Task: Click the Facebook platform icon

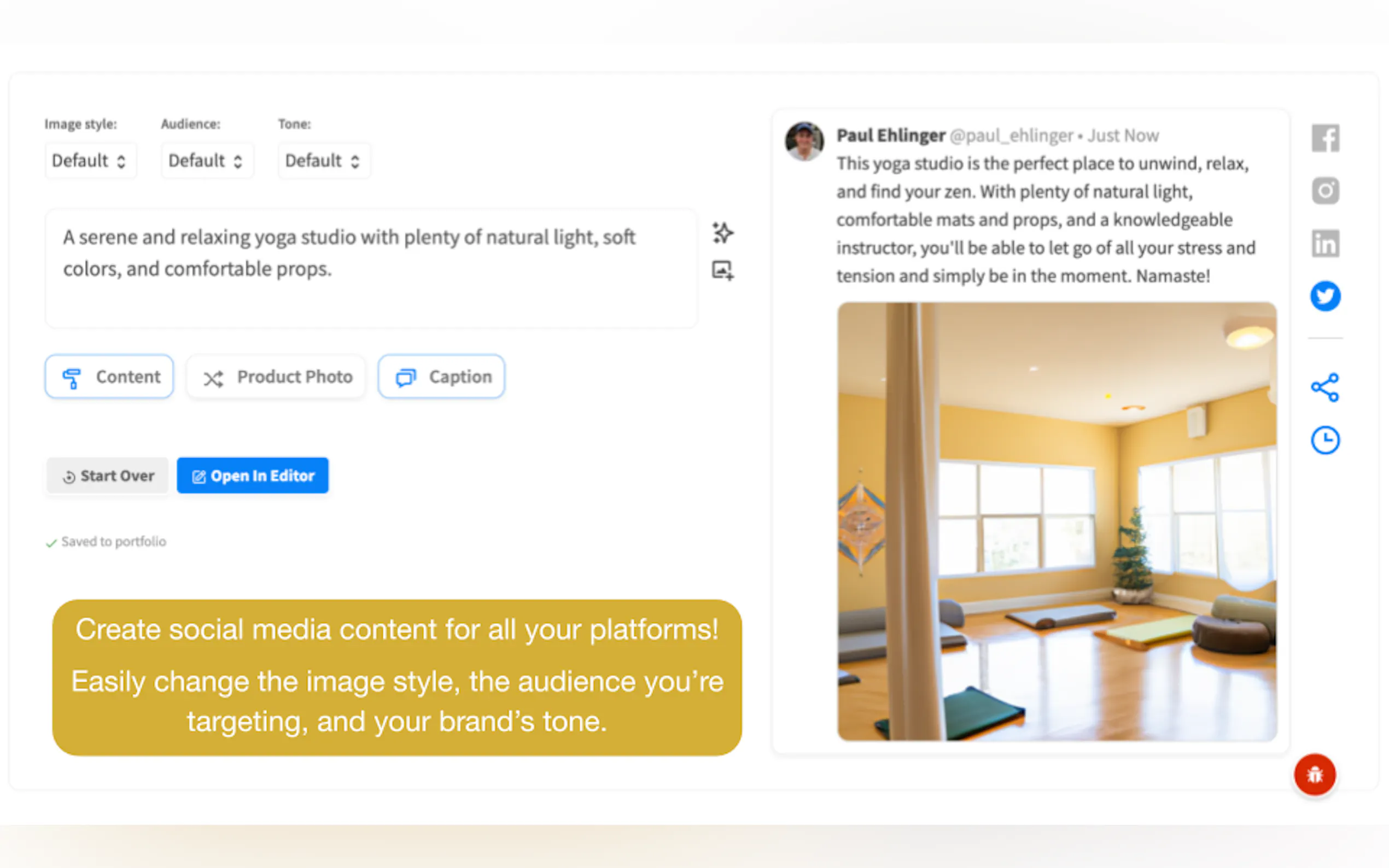Action: tap(1324, 138)
